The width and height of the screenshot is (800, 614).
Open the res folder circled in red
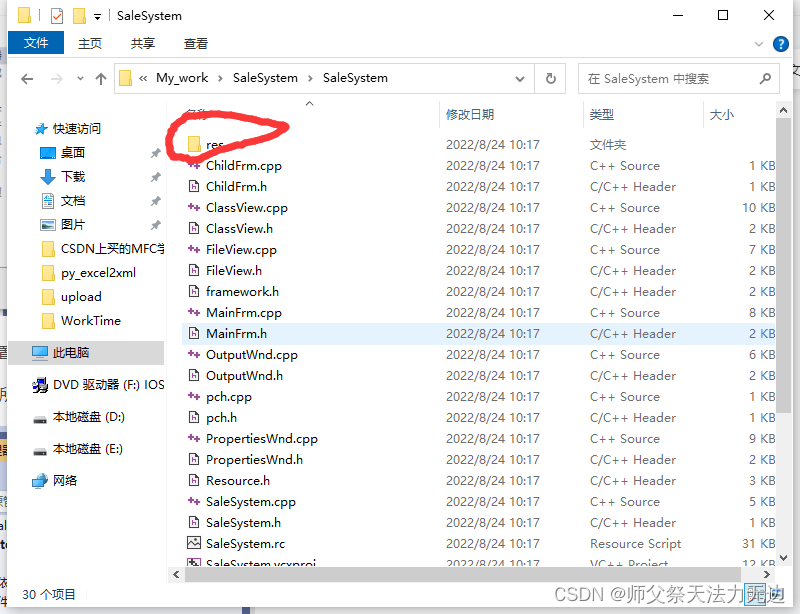pyautogui.click(x=215, y=144)
